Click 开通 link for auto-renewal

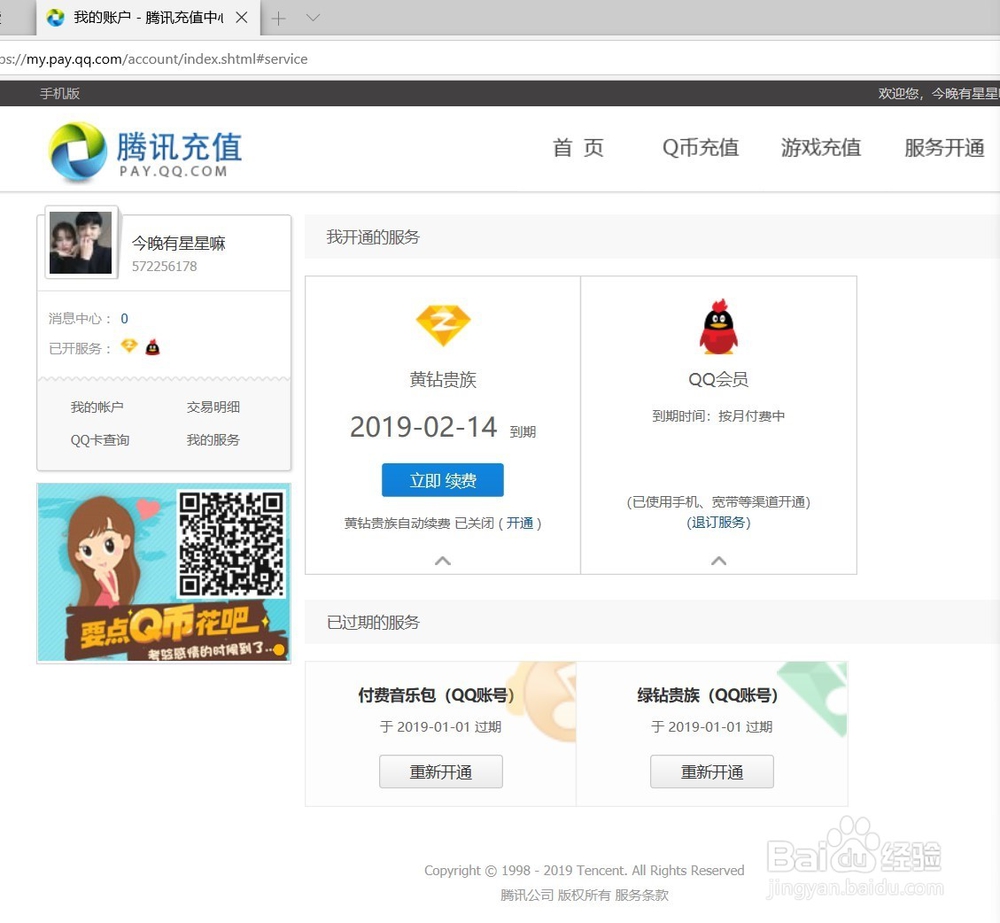tap(520, 523)
